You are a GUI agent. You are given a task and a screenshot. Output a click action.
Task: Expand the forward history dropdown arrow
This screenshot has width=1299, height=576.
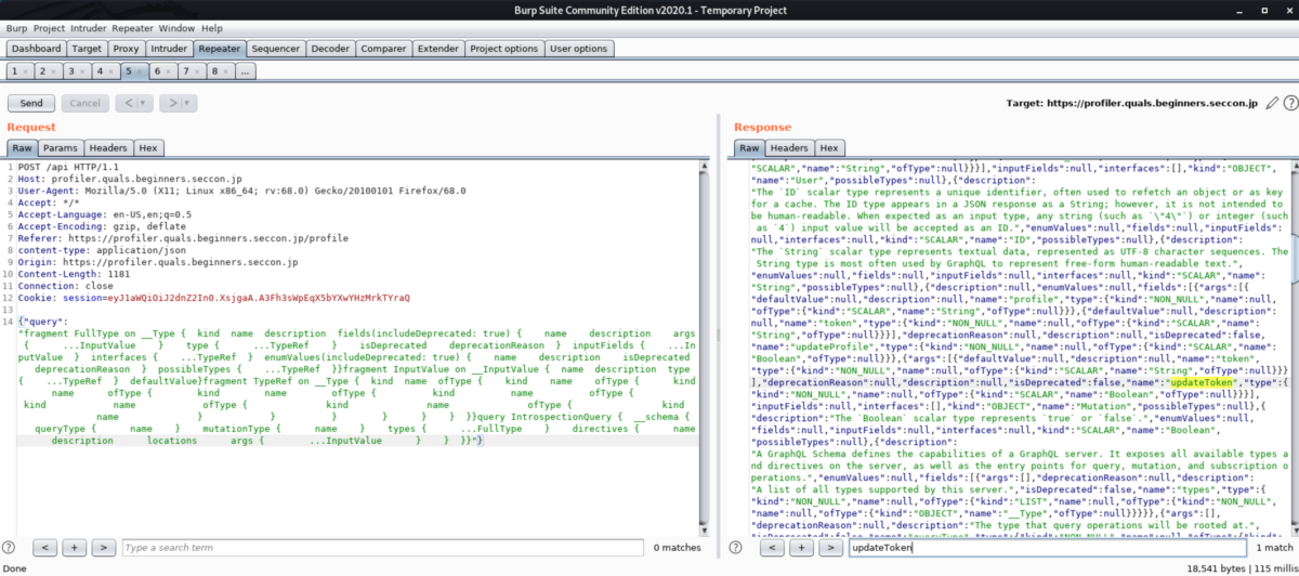[x=187, y=103]
